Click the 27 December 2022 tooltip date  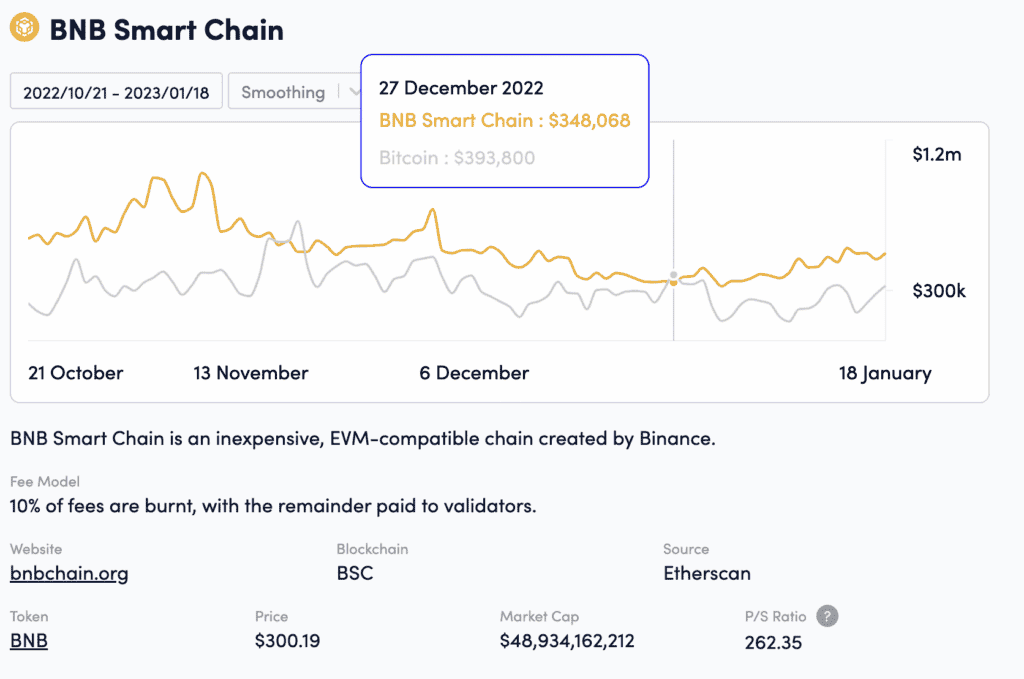point(460,87)
